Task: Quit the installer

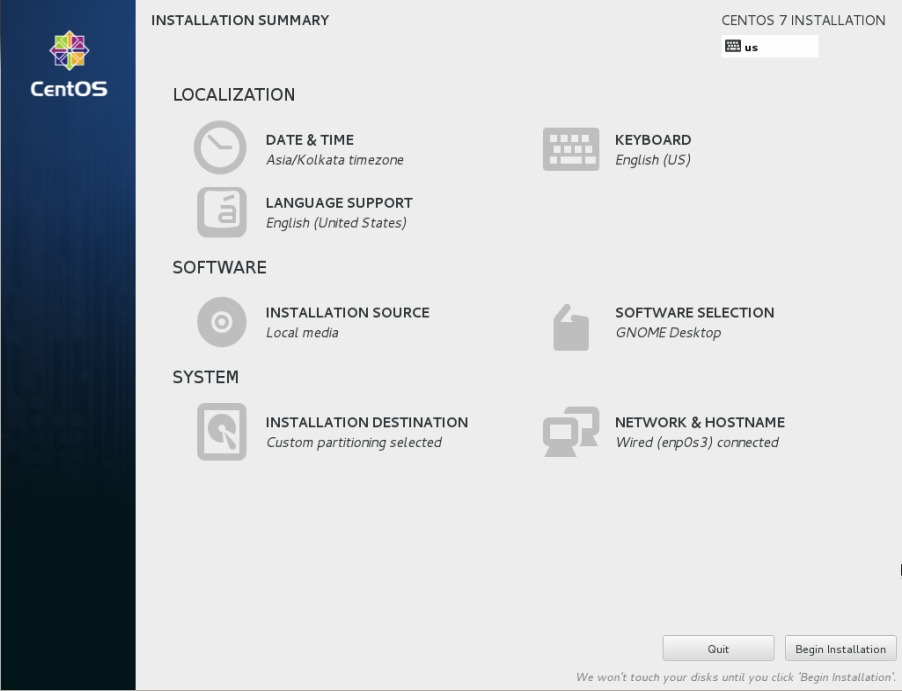Action: pos(718,648)
